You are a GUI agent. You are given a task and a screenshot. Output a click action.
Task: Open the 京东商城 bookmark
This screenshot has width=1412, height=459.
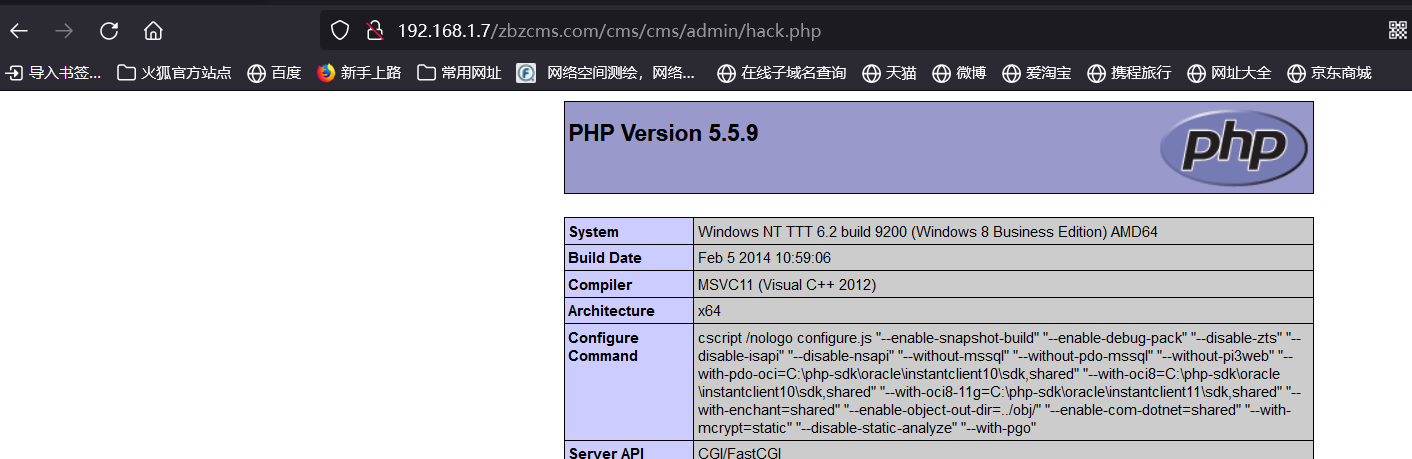point(1329,72)
